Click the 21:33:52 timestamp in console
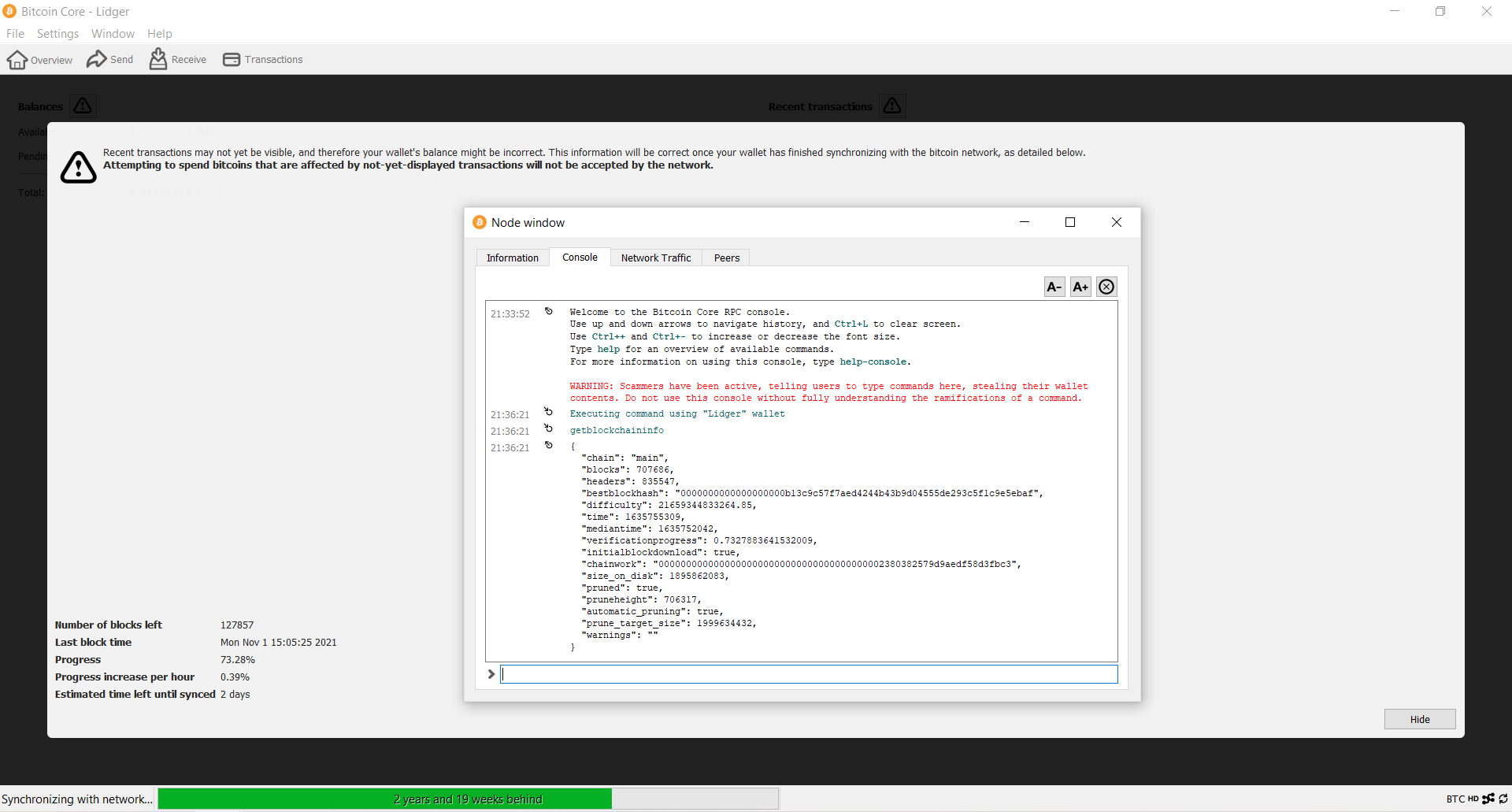Viewport: 1512px width, 812px height. tap(510, 314)
